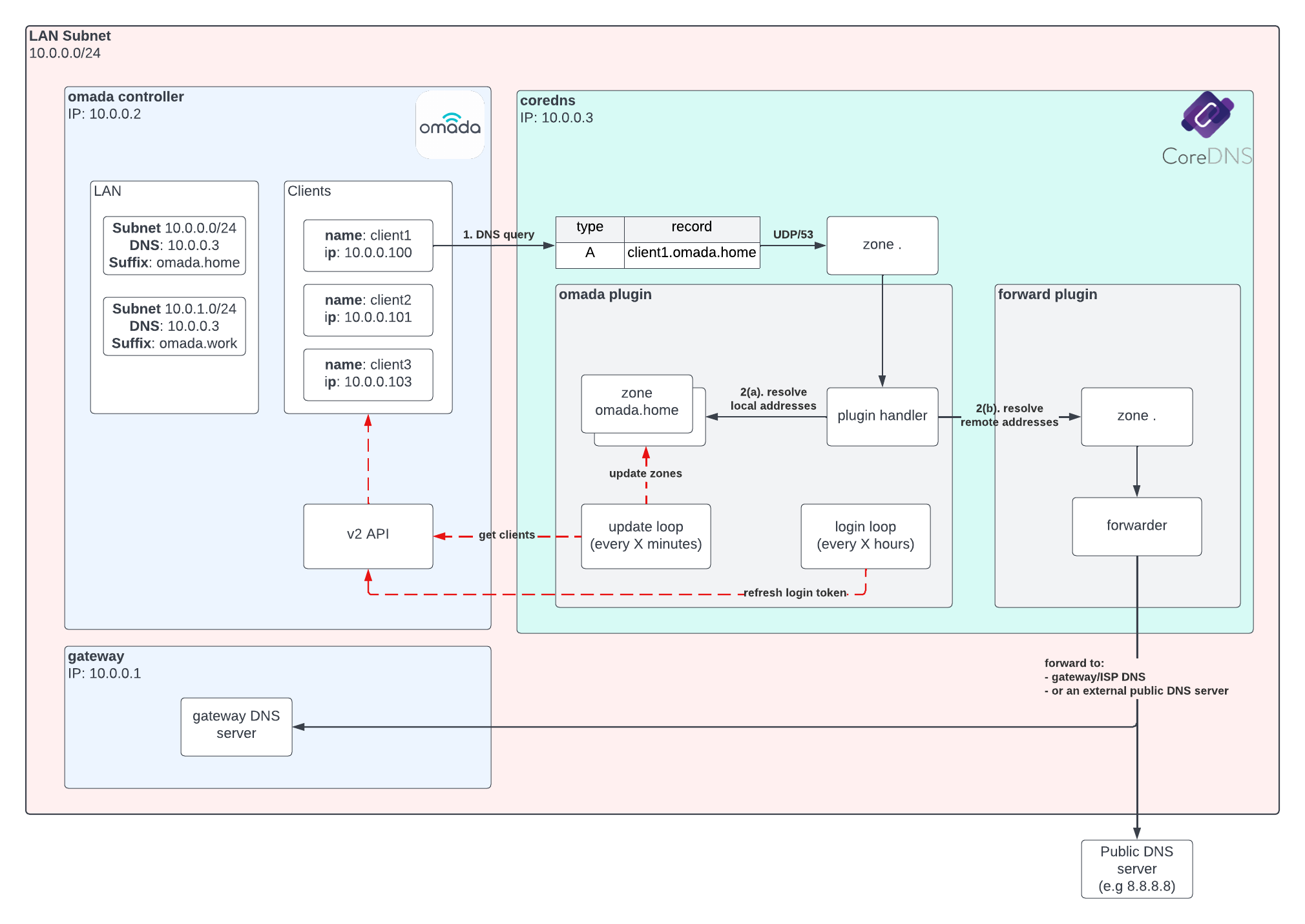Click the omada.work subnet box
This screenshot has height=924, width=1305.
(174, 326)
